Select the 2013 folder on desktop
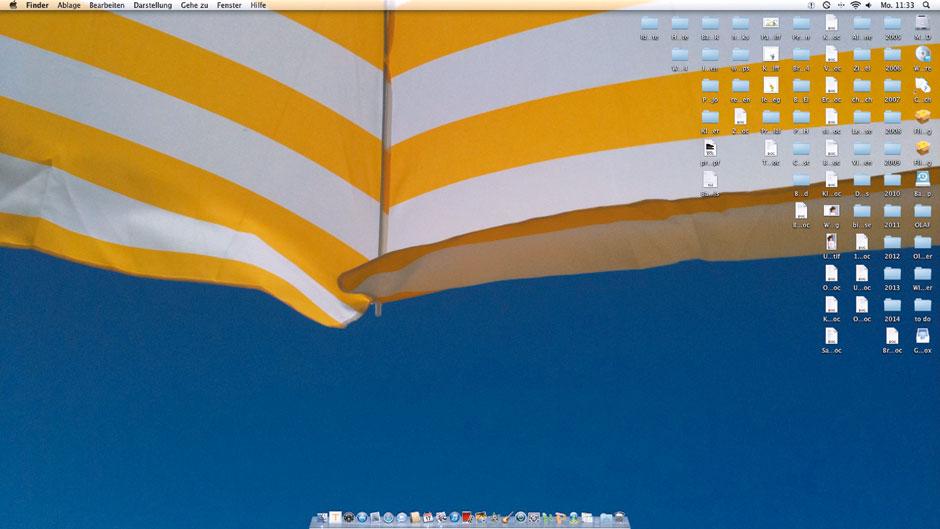The height and width of the screenshot is (529, 940). [893, 278]
